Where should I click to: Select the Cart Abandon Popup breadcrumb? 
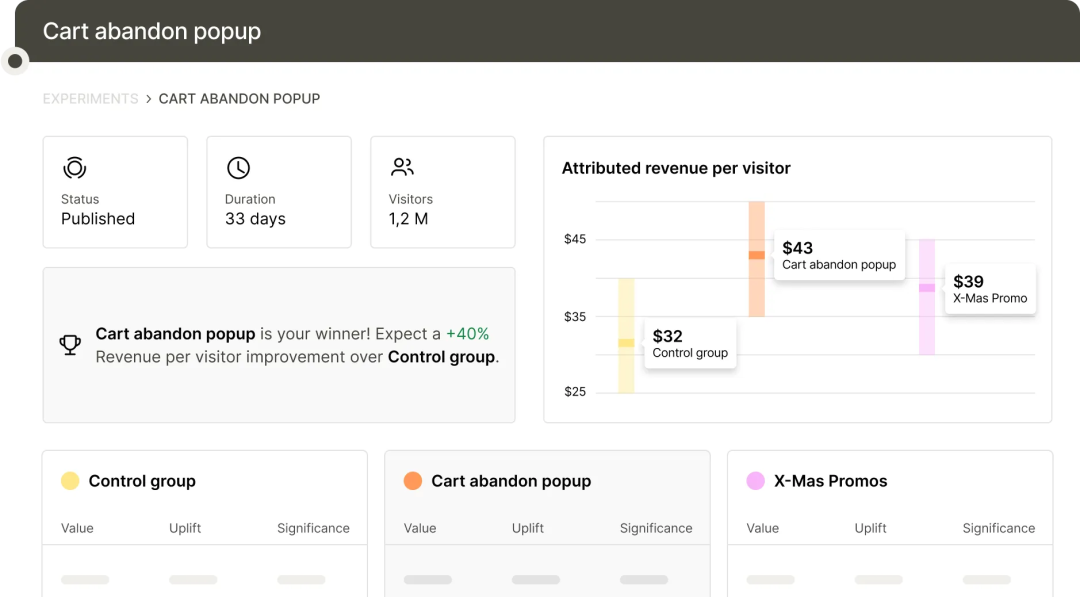[239, 99]
